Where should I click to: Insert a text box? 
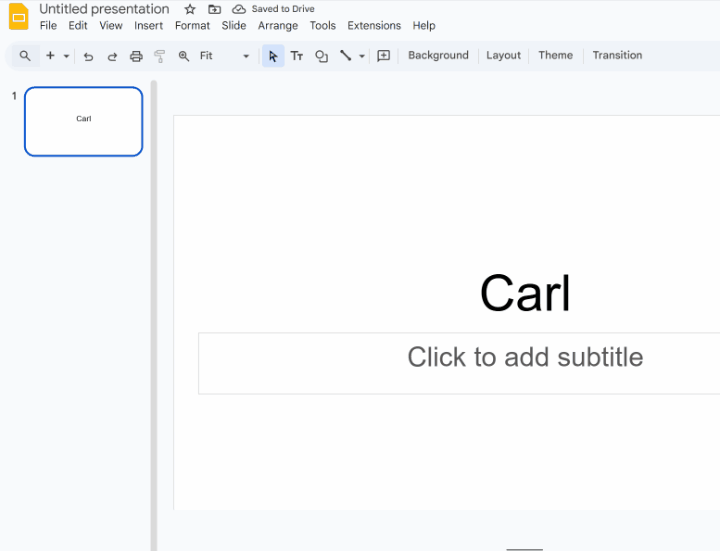297,56
